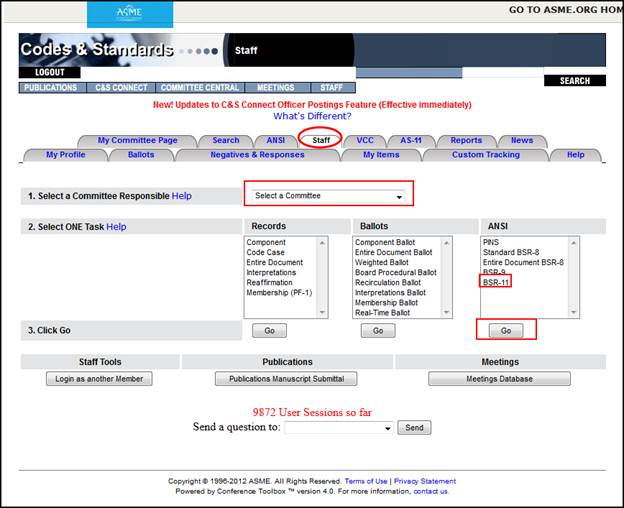The width and height of the screenshot is (624, 508).
Task: Open the PUBLICATIONS menu
Action: point(53,88)
